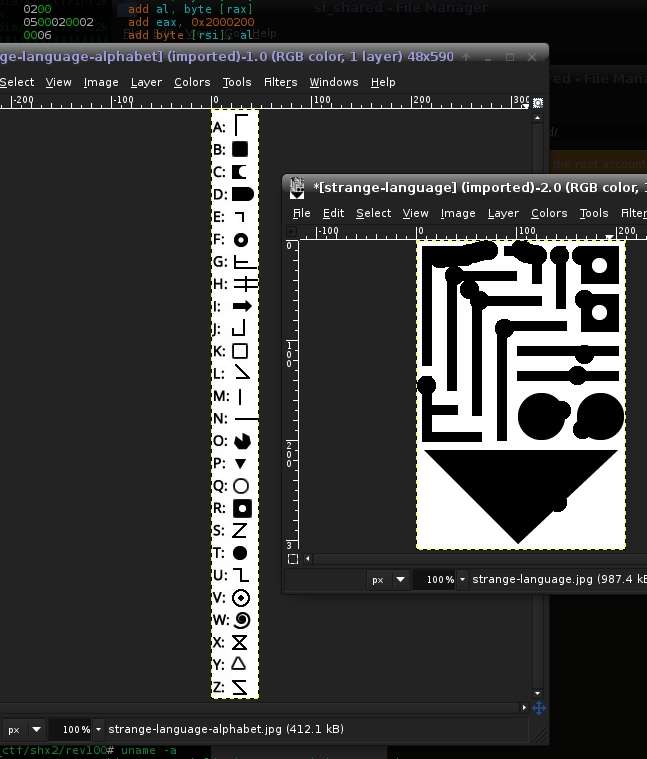Image resolution: width=647 pixels, height=759 pixels.
Task: Open File menu in strange-language window
Action: click(x=301, y=213)
